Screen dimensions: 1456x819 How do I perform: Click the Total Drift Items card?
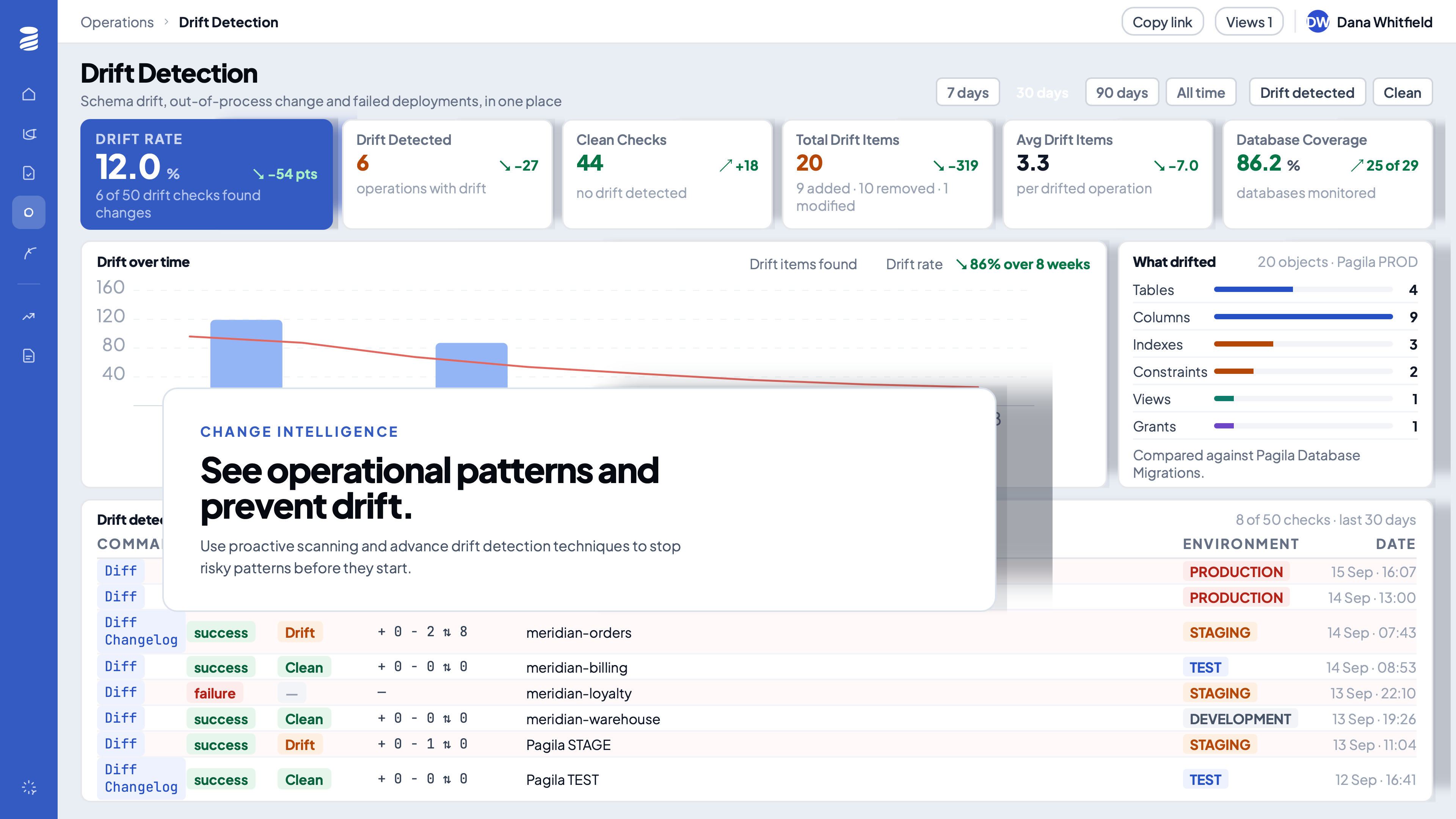(887, 174)
